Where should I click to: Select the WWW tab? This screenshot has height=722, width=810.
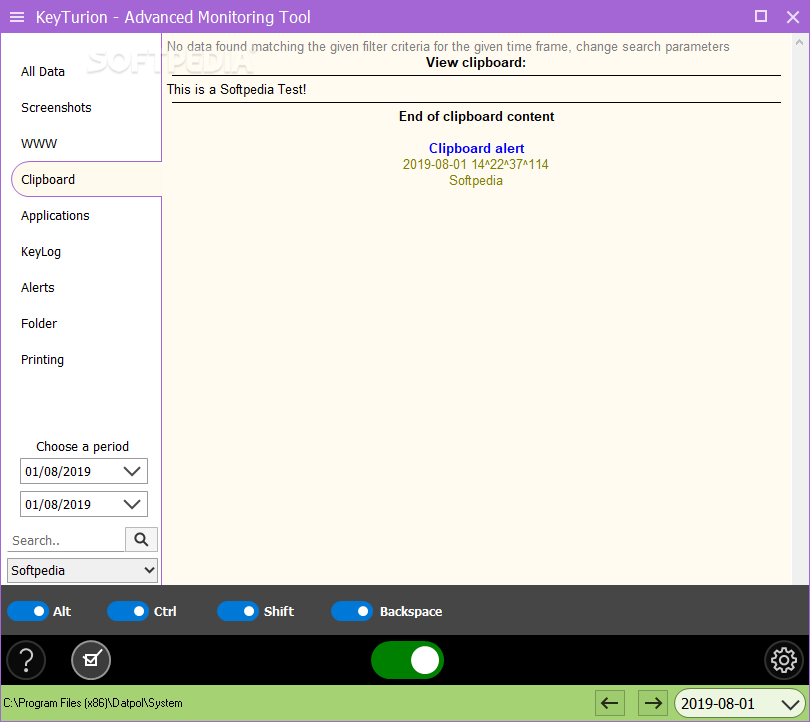tap(39, 144)
